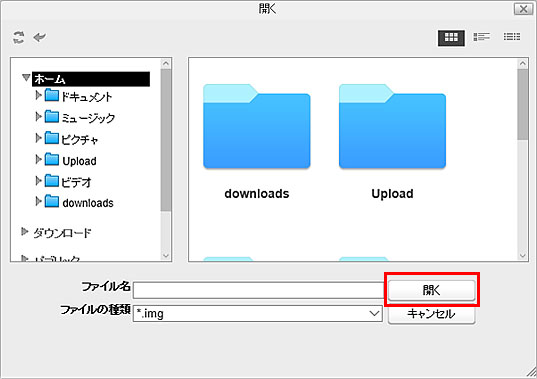537x379 pixels.
Task: Expand the ダウンロード tree node
Action: point(24,232)
